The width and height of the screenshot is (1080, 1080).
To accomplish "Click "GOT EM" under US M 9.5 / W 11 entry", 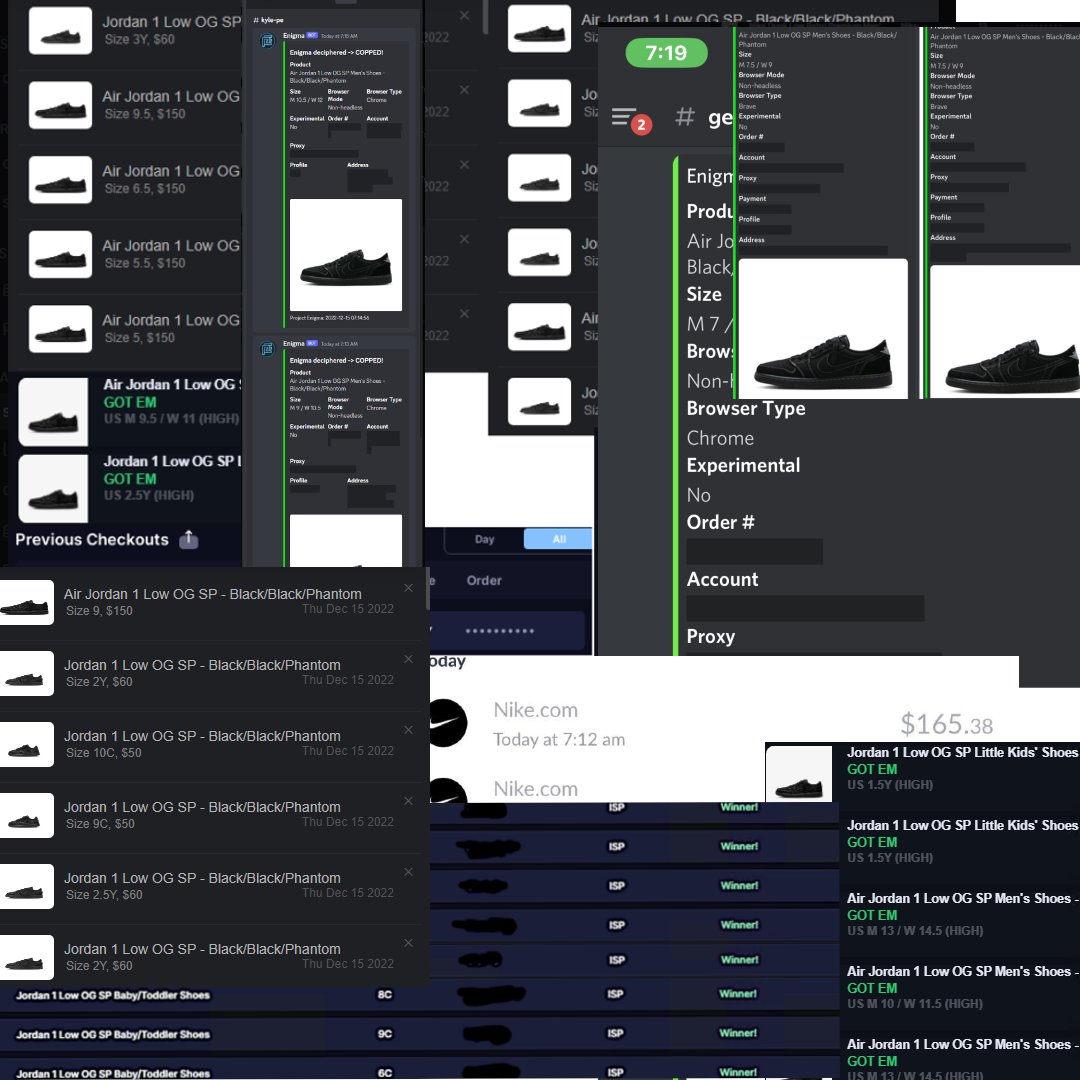I will point(129,402).
